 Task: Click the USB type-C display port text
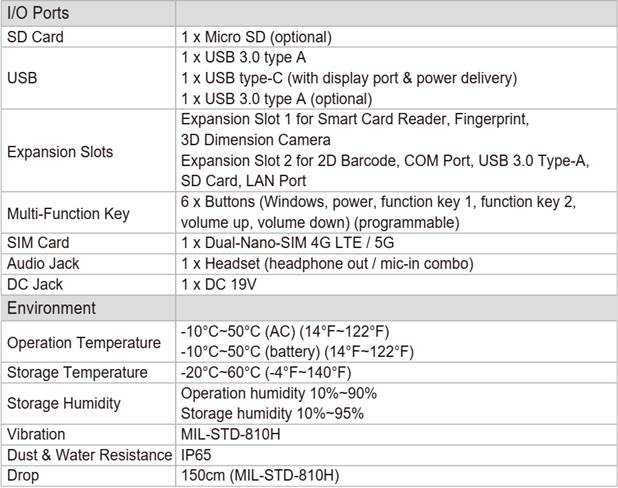349,78
